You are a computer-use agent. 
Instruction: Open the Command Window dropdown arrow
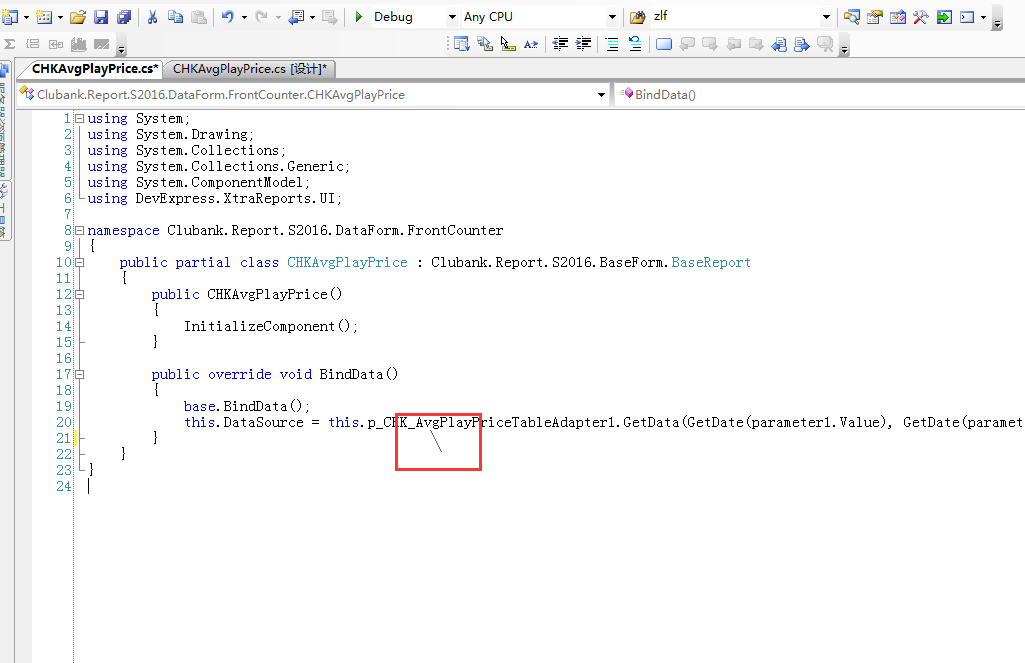click(983, 17)
